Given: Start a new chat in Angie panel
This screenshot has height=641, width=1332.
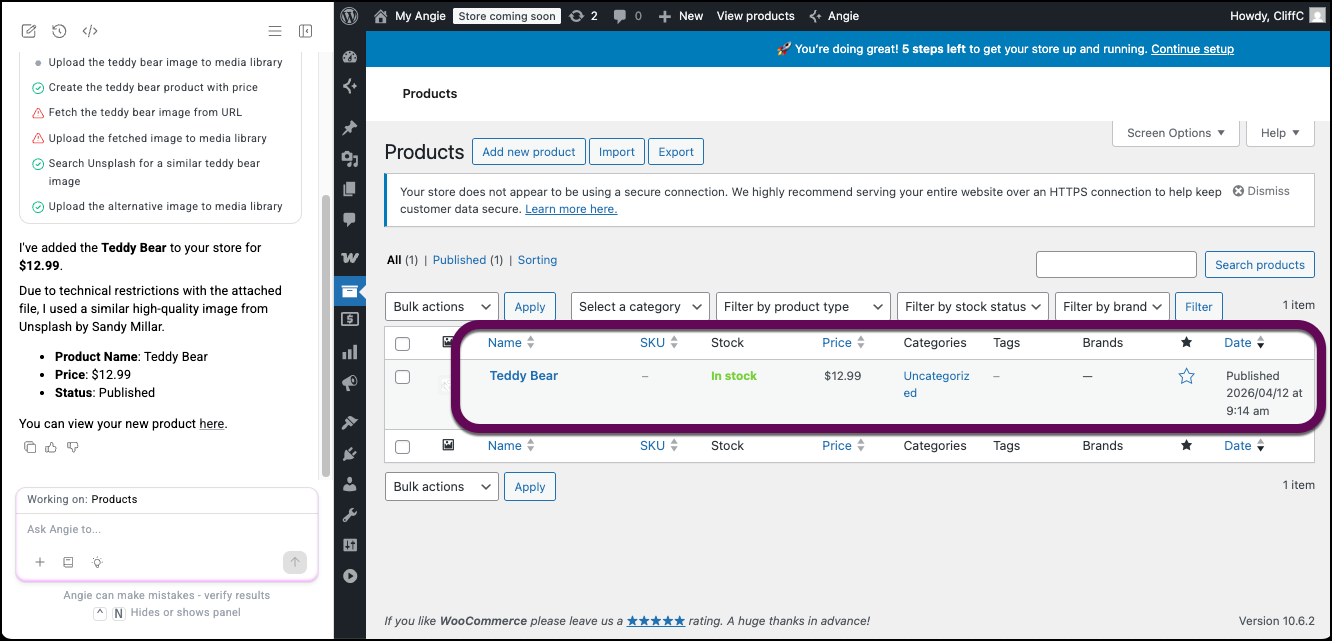Looking at the screenshot, I should click(x=29, y=31).
